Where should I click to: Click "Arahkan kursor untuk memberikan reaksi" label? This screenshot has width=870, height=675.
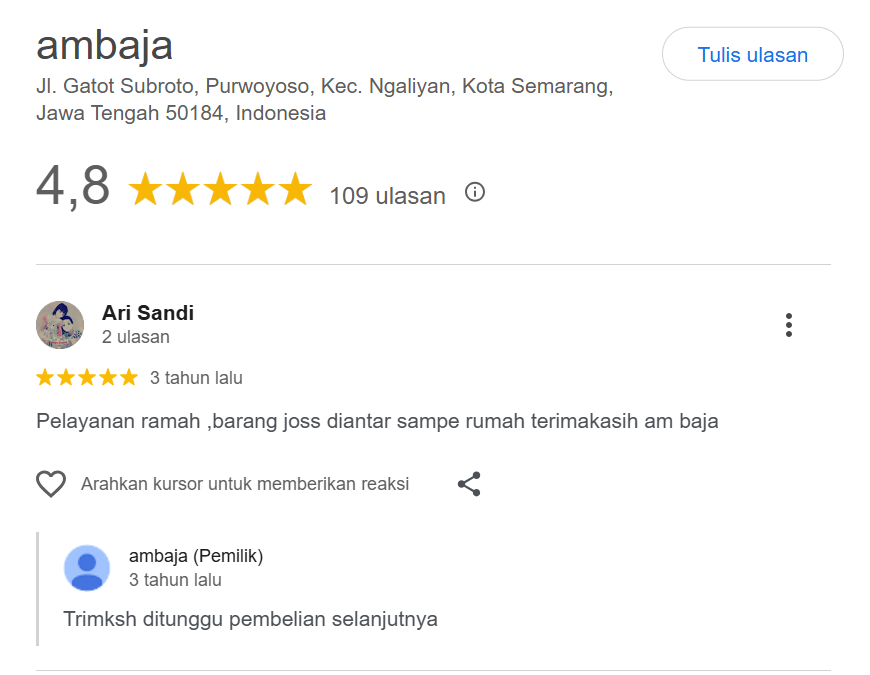(245, 484)
